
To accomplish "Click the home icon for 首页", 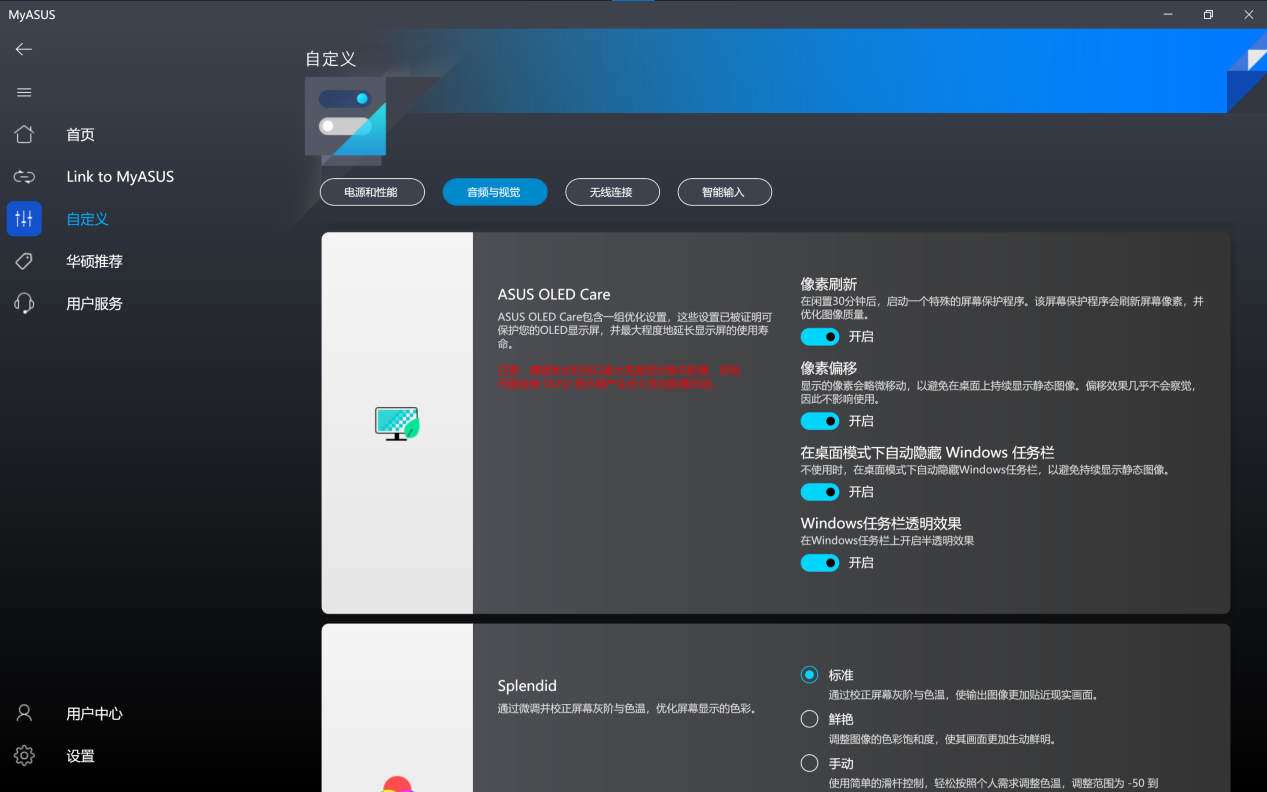I will coord(24,135).
